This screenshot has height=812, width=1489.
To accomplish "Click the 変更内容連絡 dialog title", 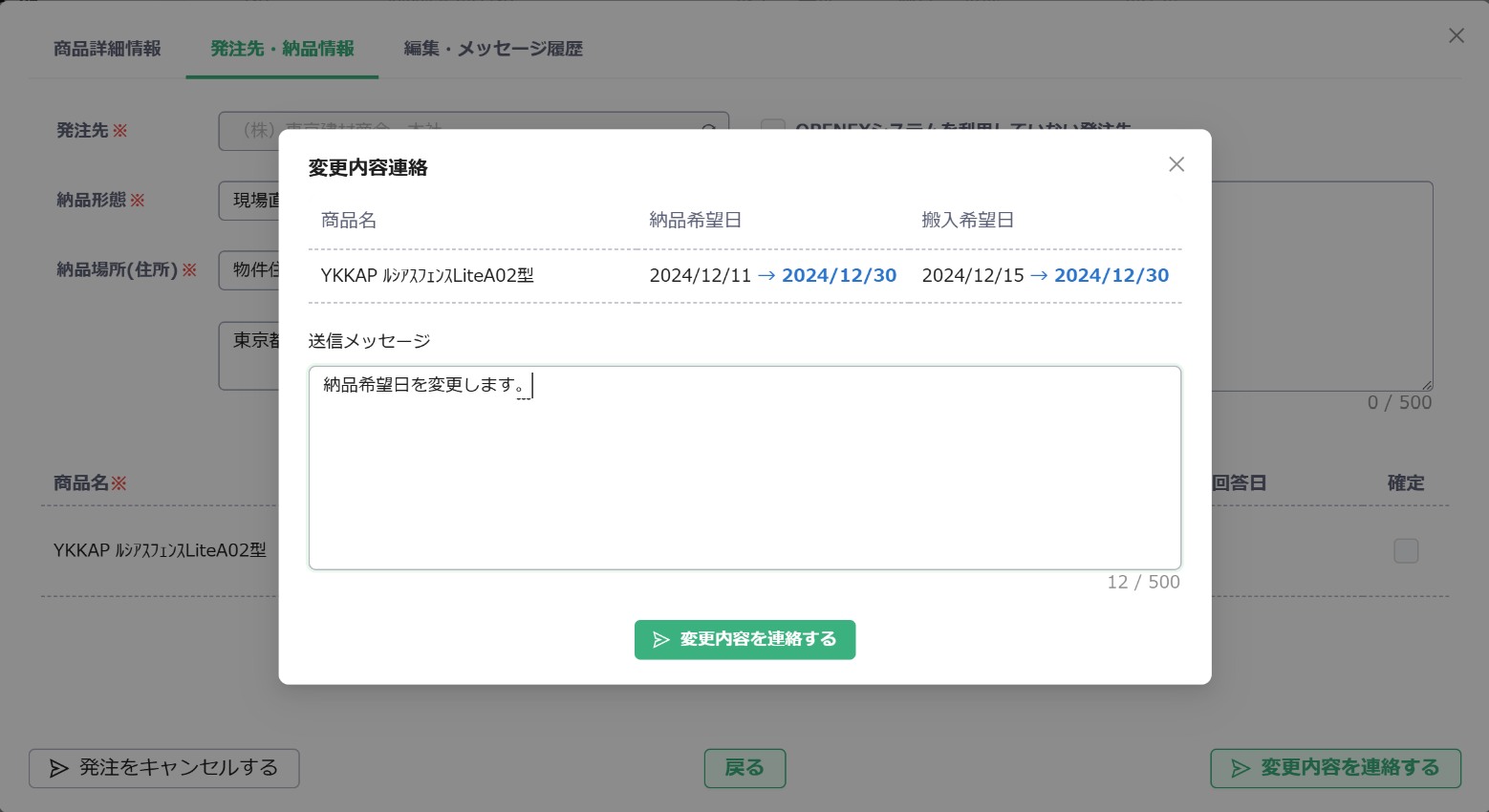I will (368, 168).
